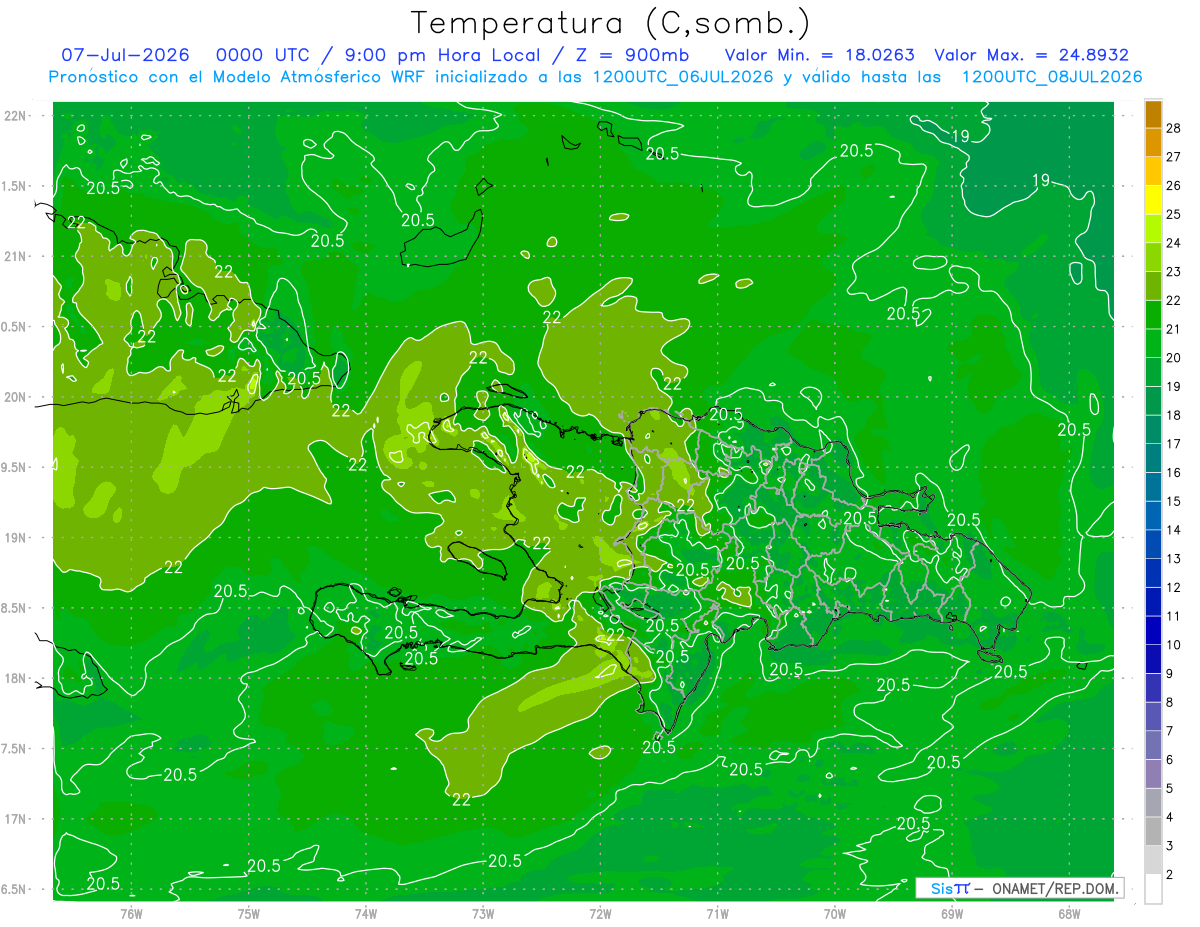Click the '72W' longitude axis label
Image resolution: width=1200 pixels, height=927 pixels.
[x=600, y=914]
